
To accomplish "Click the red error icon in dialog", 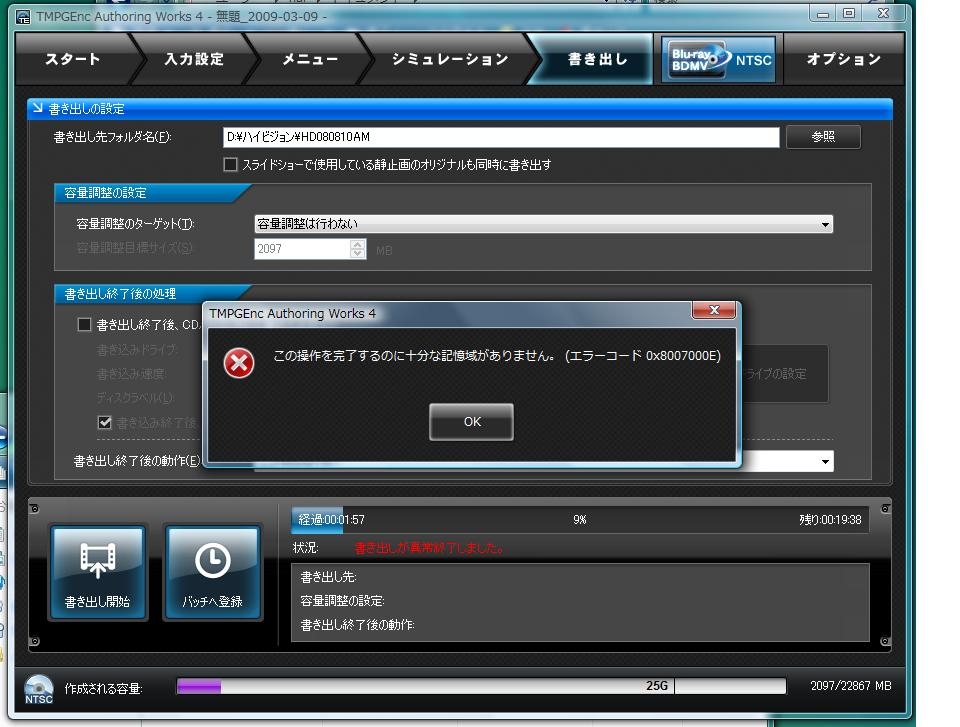I will click(x=239, y=363).
